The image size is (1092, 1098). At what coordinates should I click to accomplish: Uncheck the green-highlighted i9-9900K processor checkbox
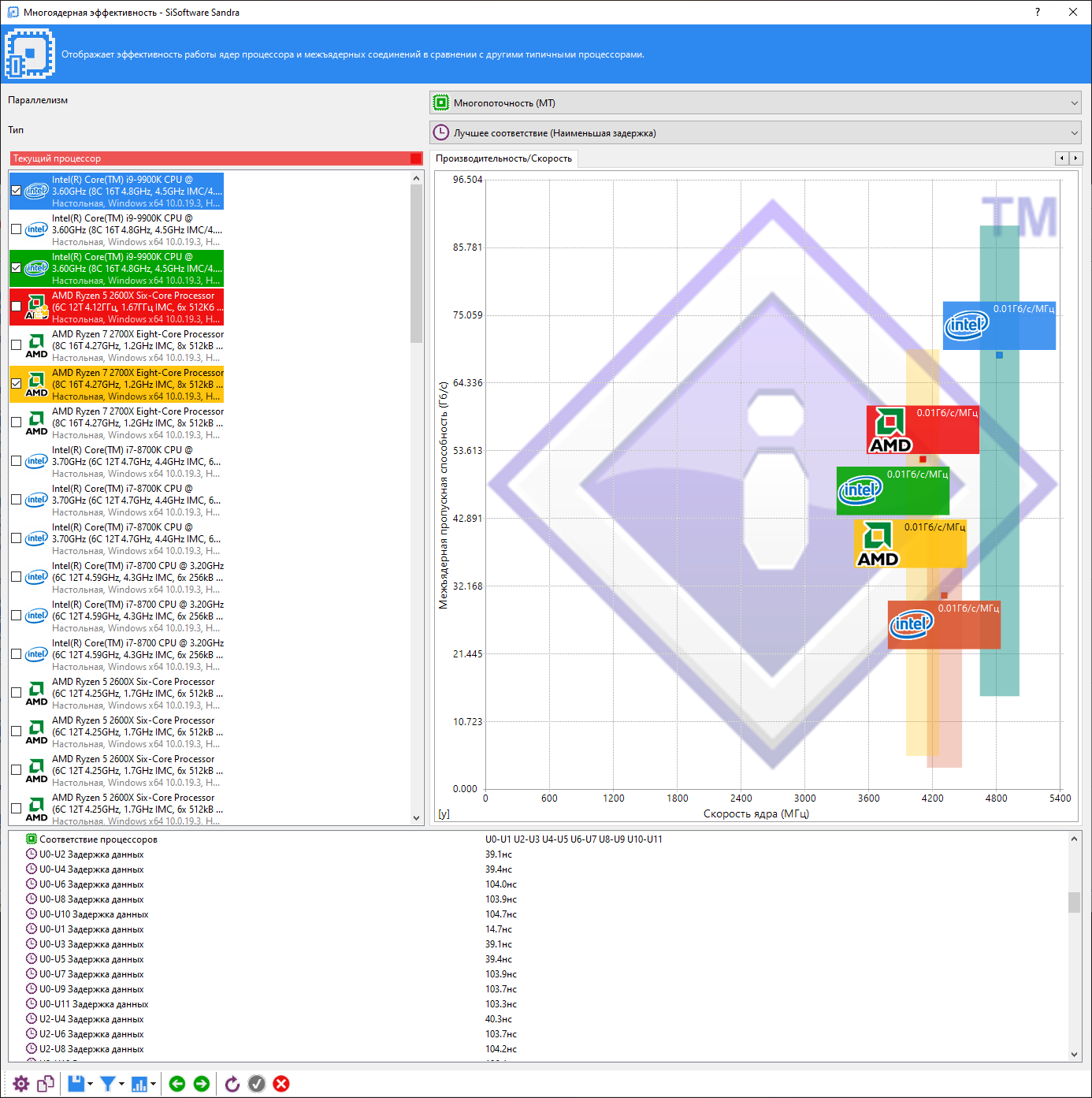(16, 268)
